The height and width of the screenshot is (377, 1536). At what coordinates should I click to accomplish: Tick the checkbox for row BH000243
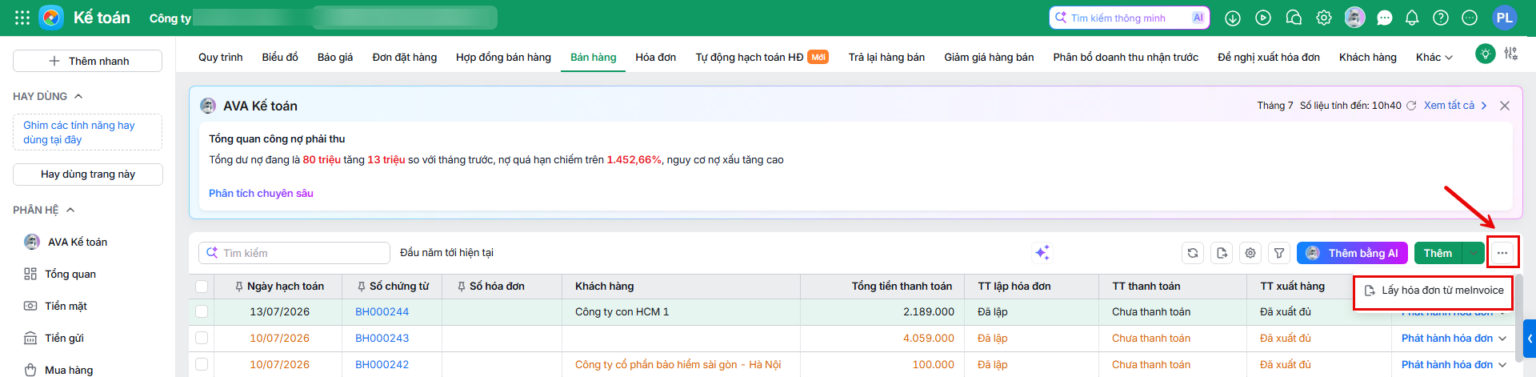tap(202, 338)
